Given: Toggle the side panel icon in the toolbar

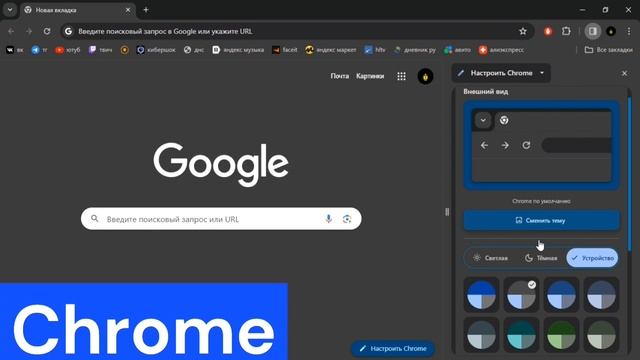Looking at the screenshot, I should (593, 31).
